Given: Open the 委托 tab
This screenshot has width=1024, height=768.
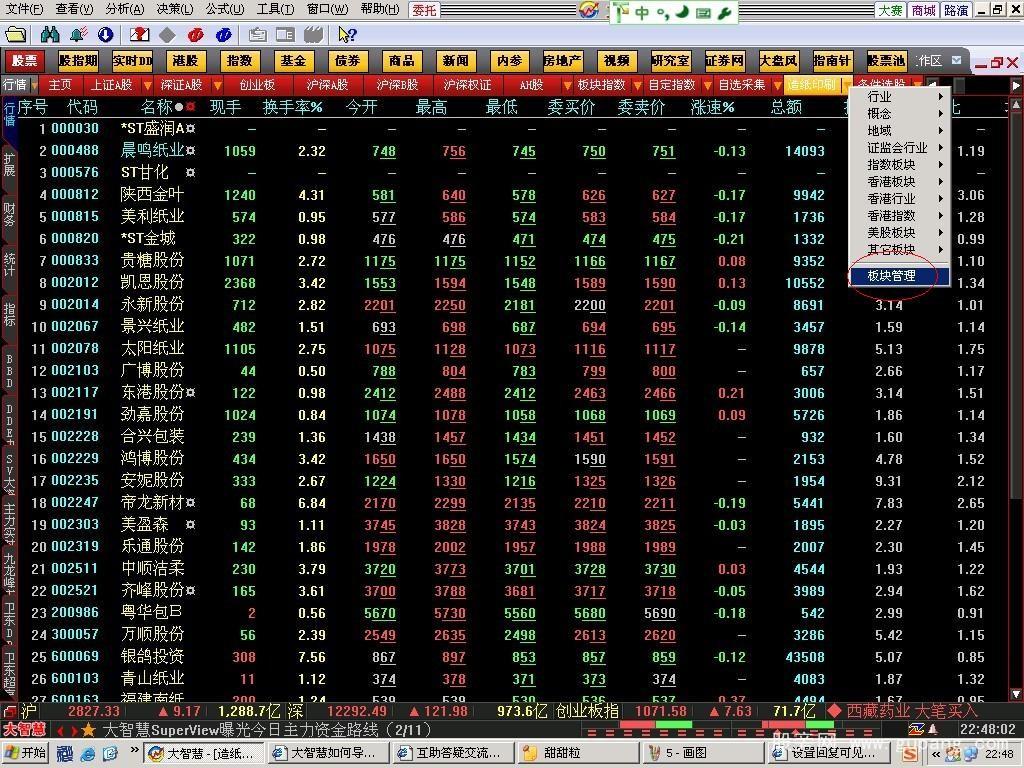Looking at the screenshot, I should 424,10.
